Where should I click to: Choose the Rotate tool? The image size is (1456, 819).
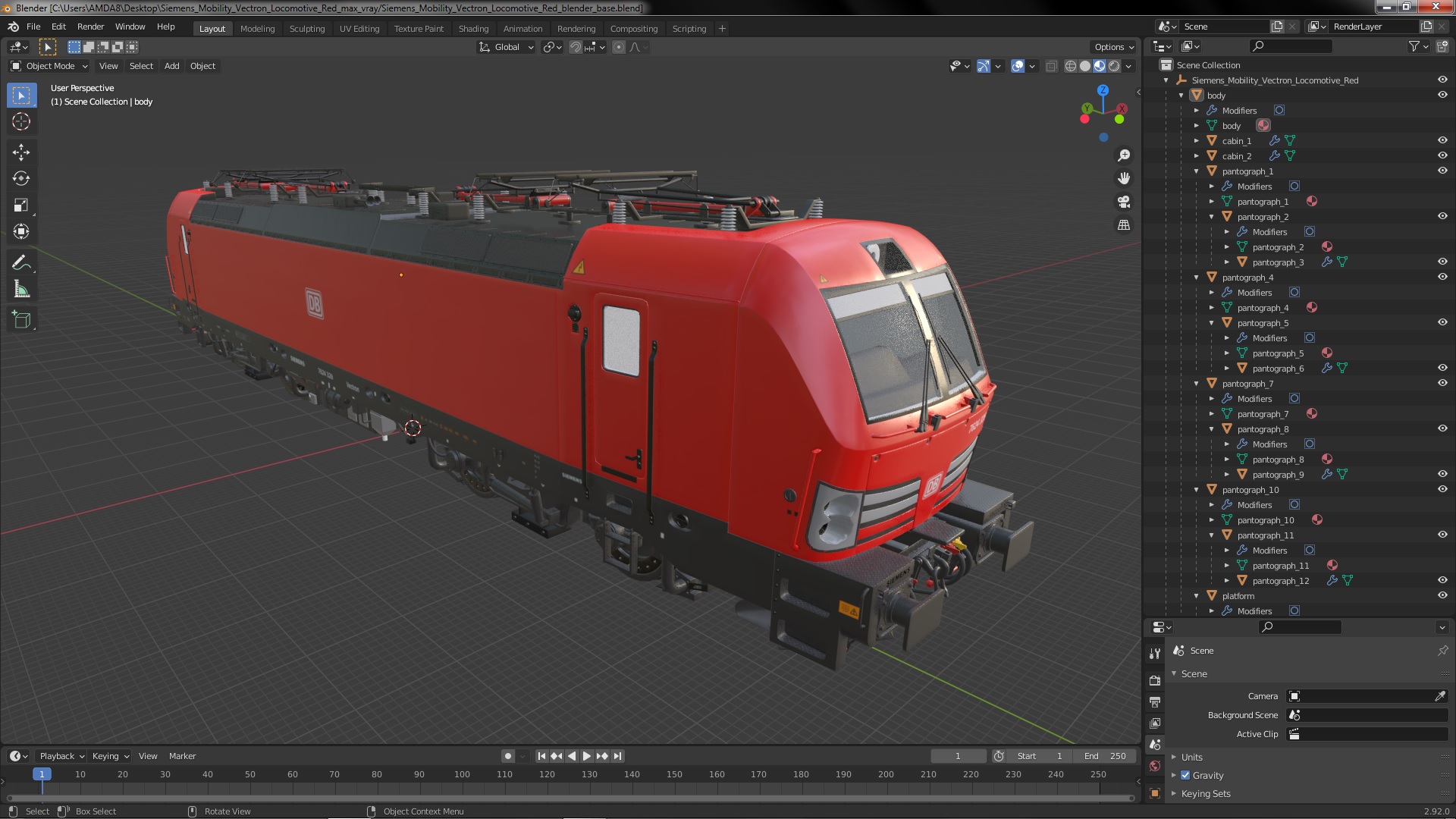coord(21,179)
